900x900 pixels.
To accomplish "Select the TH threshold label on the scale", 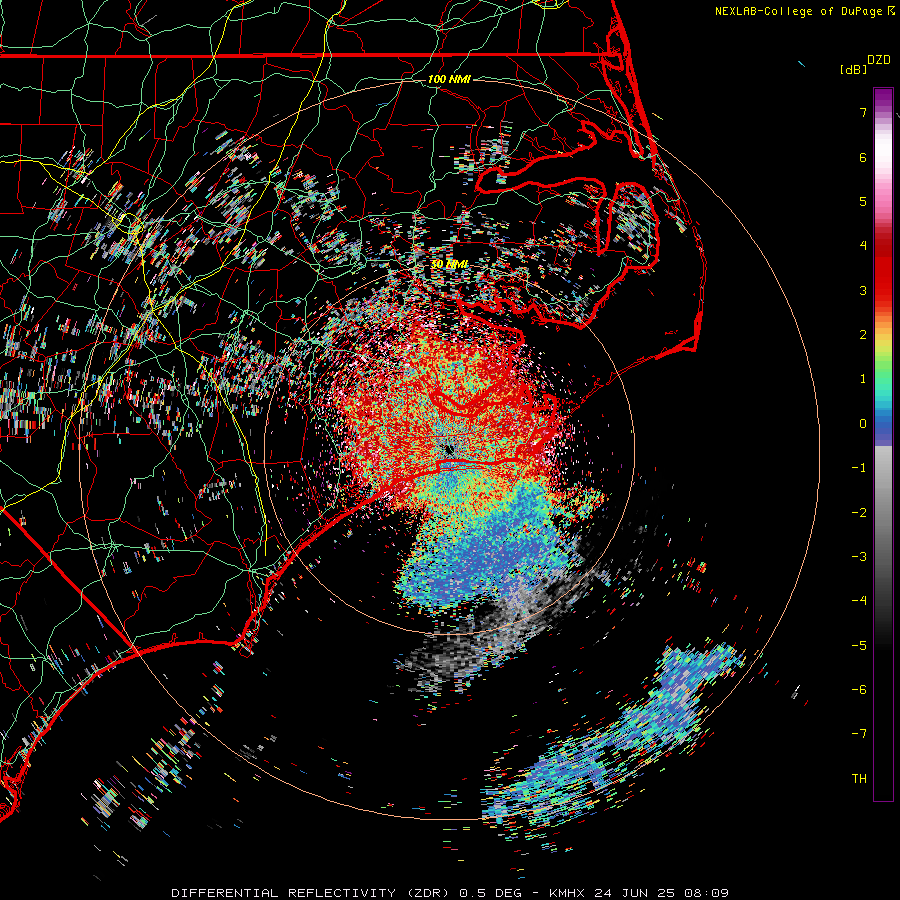I will point(859,779).
